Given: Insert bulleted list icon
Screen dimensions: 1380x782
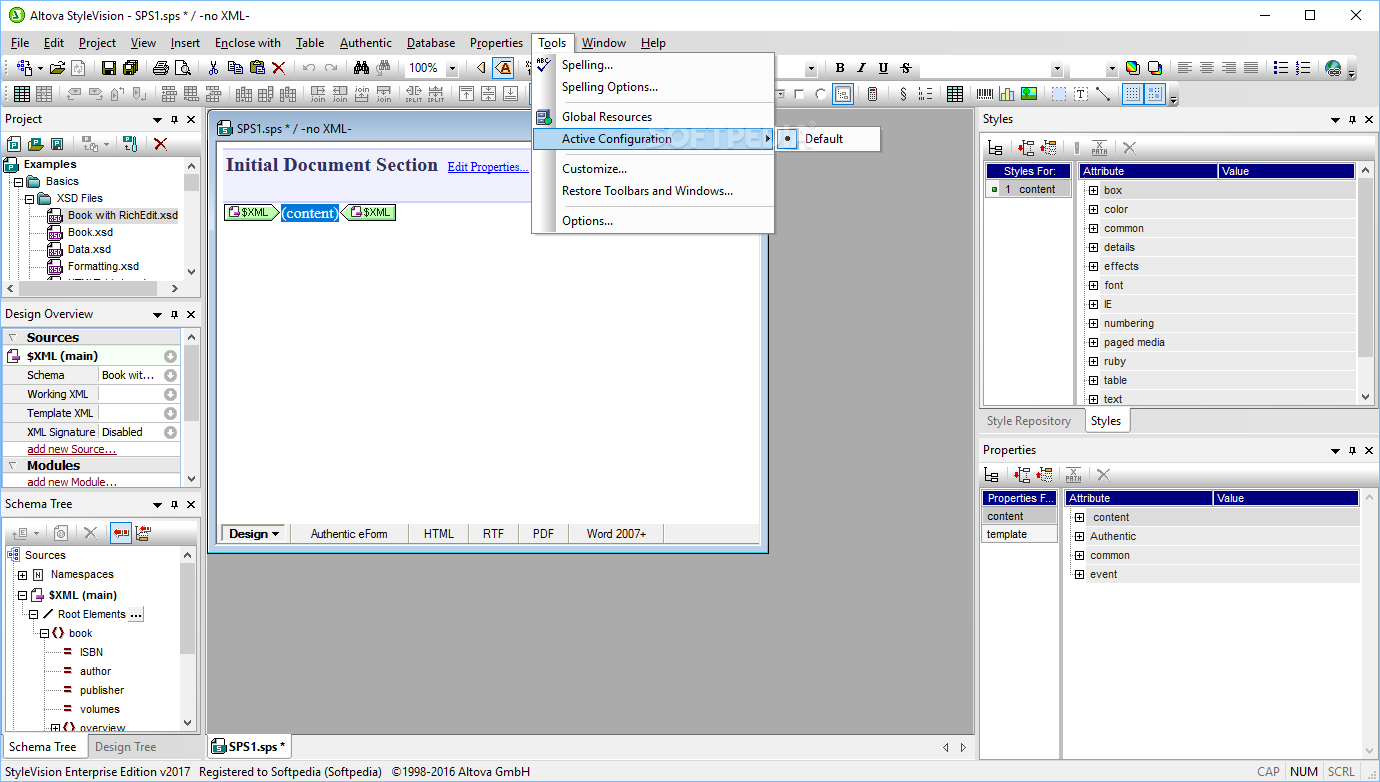Looking at the screenshot, I should pyautogui.click(x=1281, y=68).
